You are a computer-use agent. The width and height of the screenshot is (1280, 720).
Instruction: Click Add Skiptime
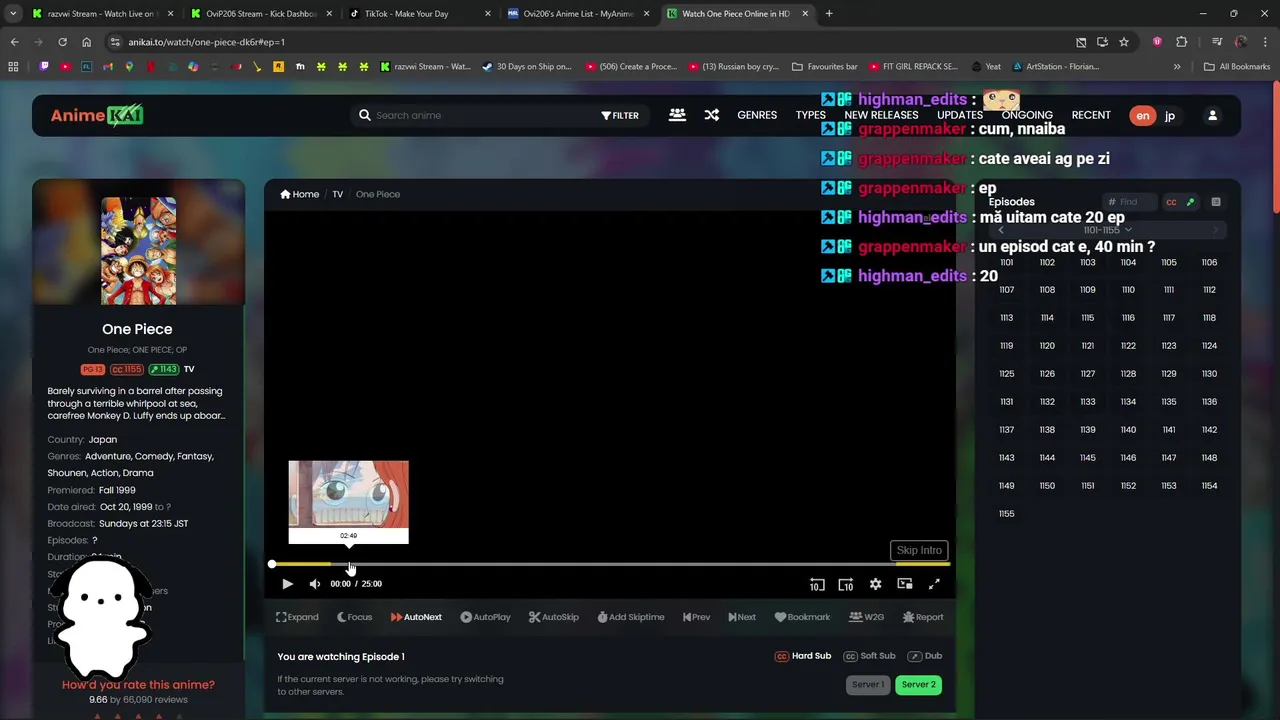click(631, 617)
